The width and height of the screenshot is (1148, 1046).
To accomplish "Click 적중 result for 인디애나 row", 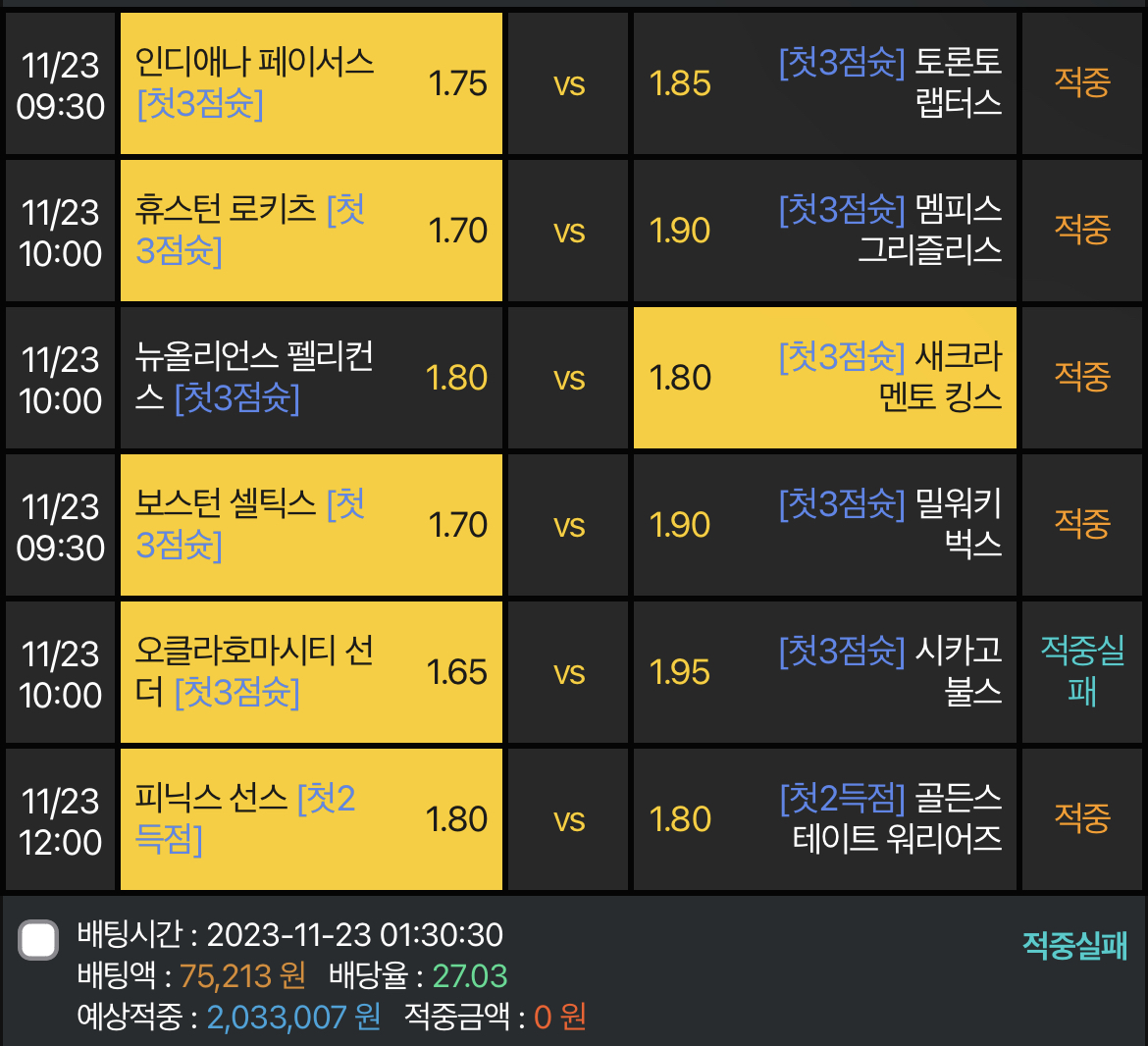I will (1082, 82).
